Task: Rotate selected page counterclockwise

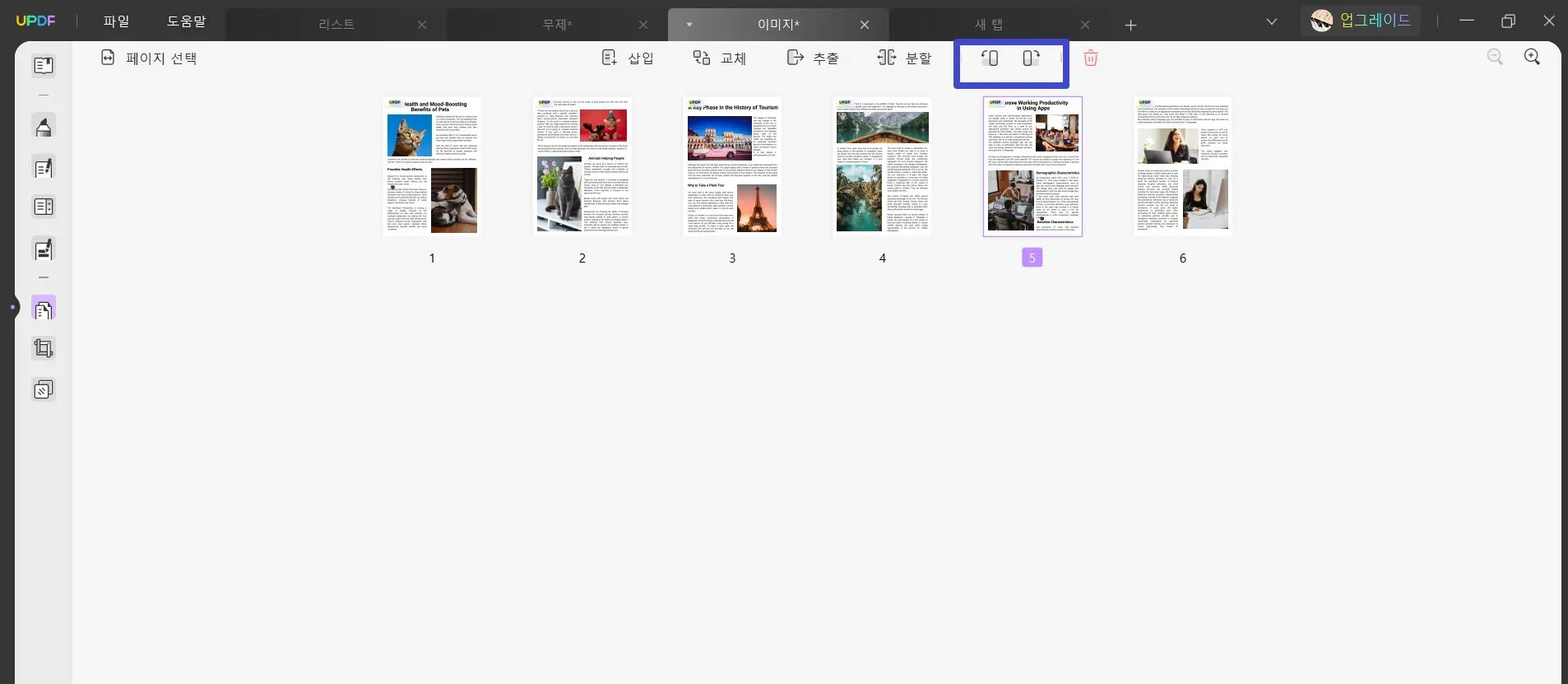Action: (x=990, y=58)
